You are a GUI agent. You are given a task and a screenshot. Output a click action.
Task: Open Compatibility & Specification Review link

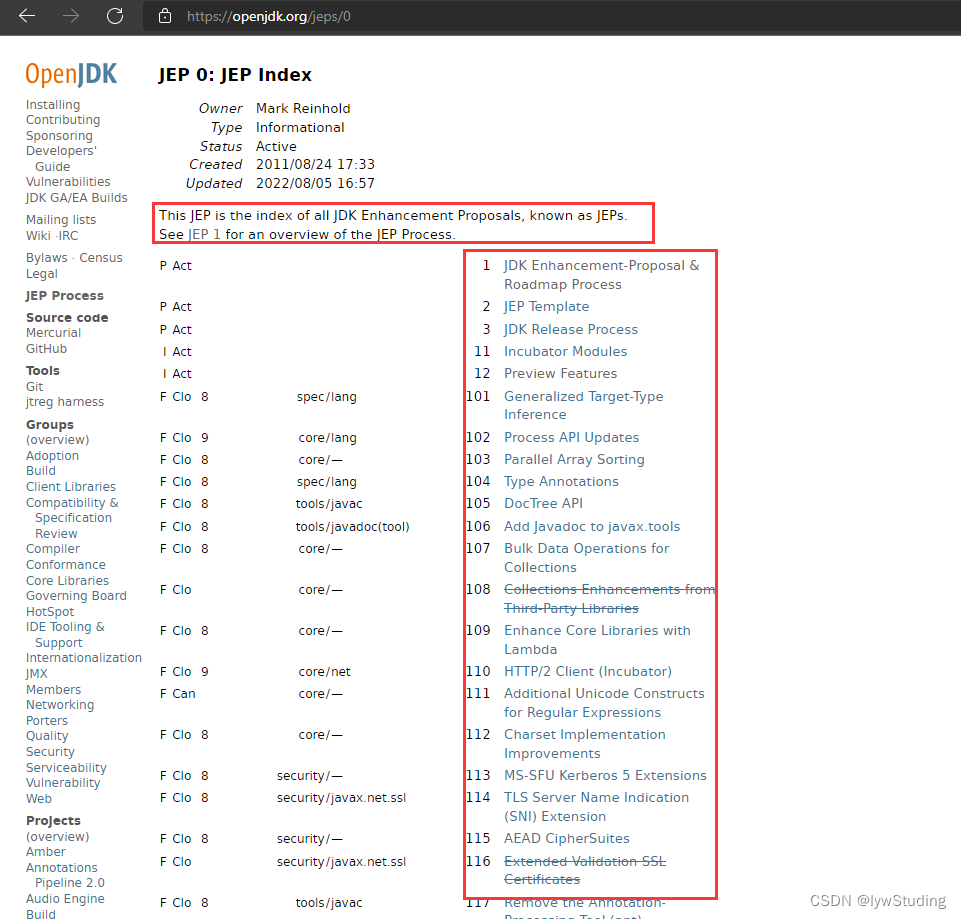(72, 518)
